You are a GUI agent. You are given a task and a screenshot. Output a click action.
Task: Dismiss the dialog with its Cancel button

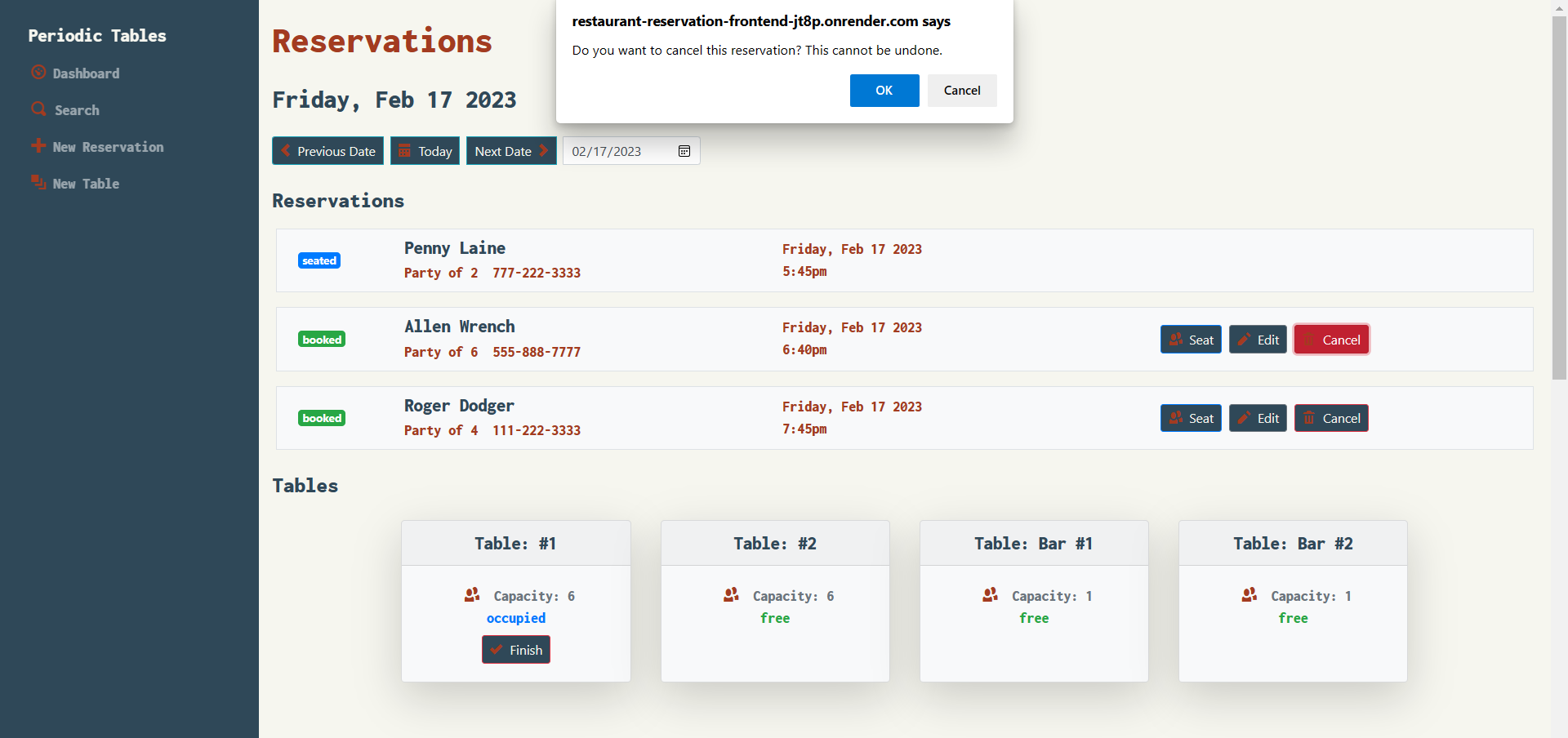(962, 91)
